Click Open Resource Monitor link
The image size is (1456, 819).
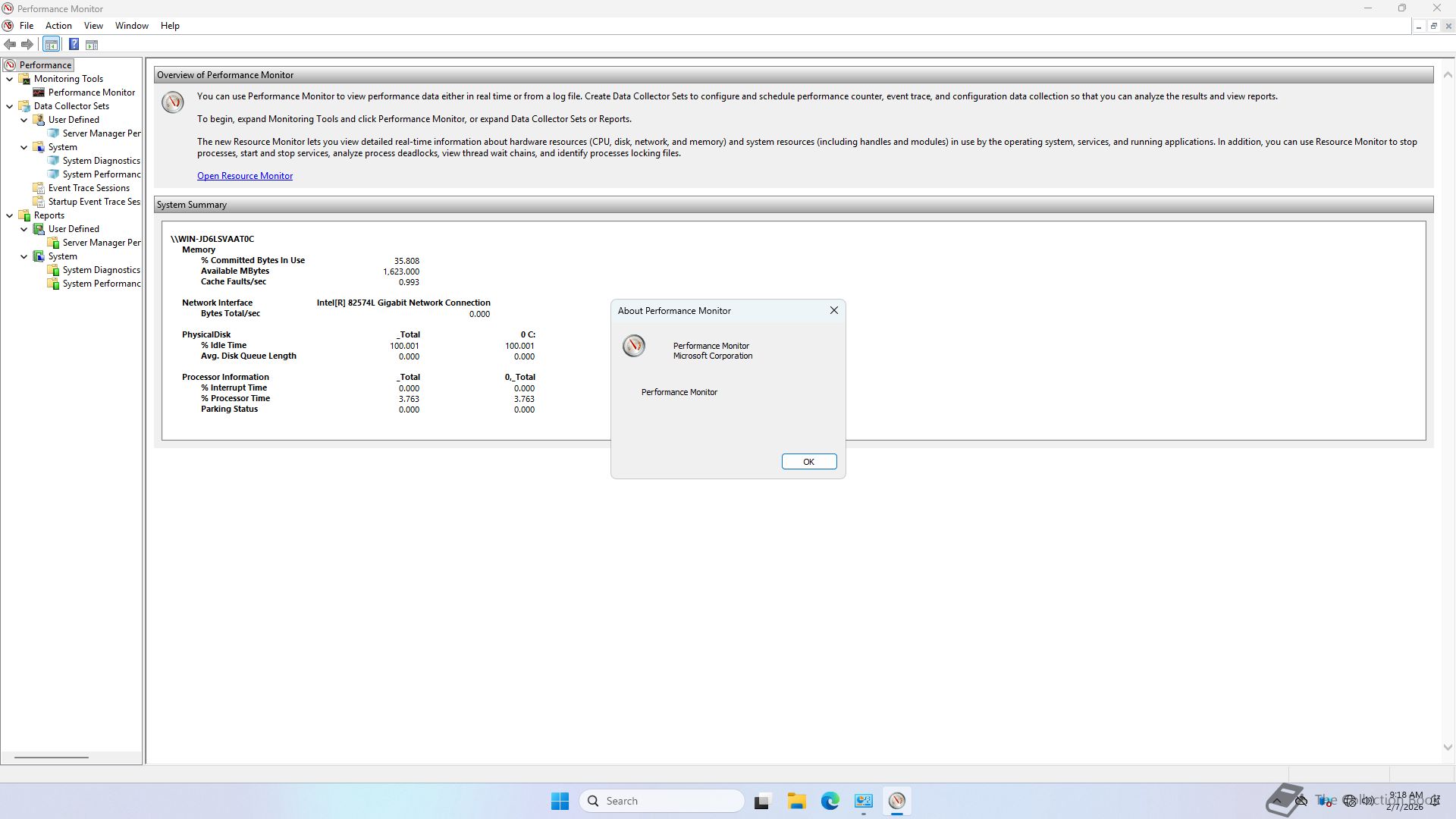[x=244, y=176]
